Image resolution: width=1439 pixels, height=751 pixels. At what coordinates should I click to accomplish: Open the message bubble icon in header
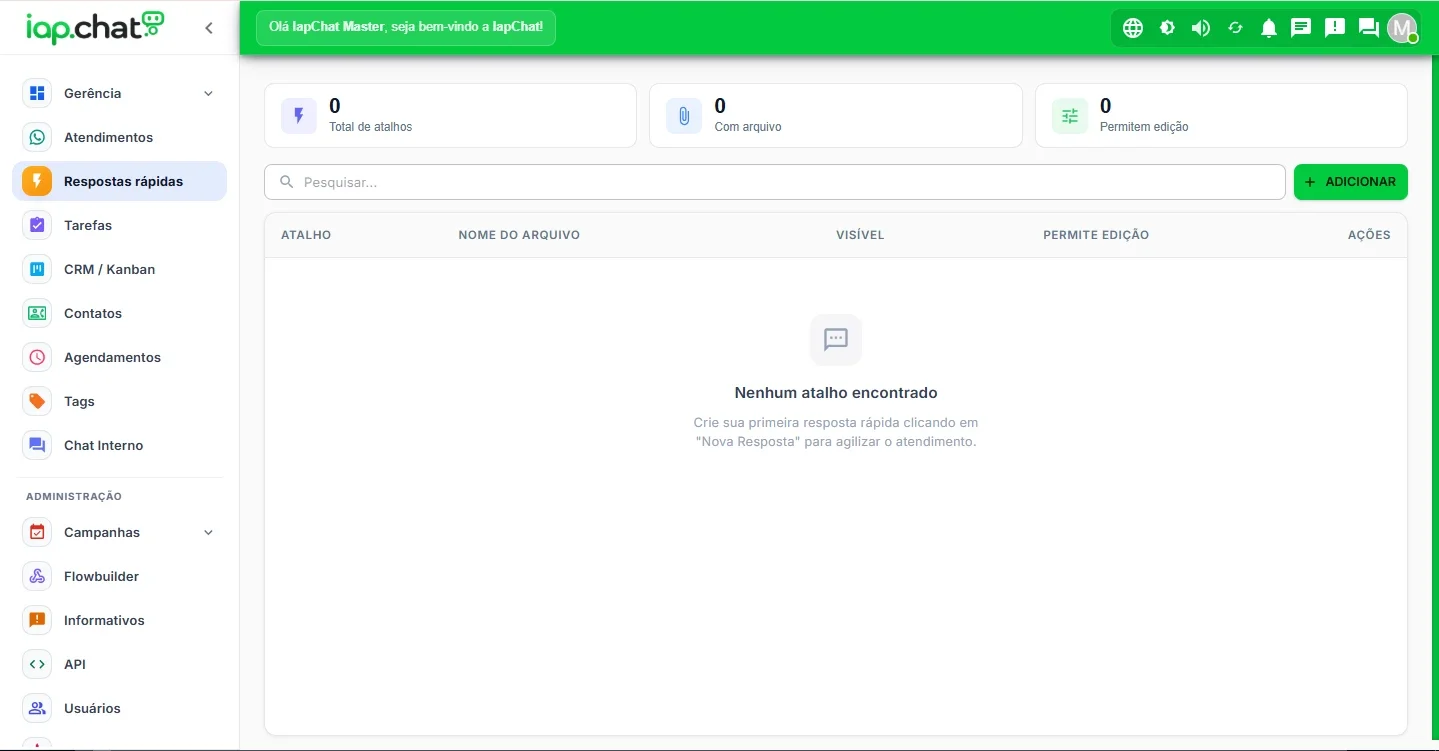(1301, 28)
